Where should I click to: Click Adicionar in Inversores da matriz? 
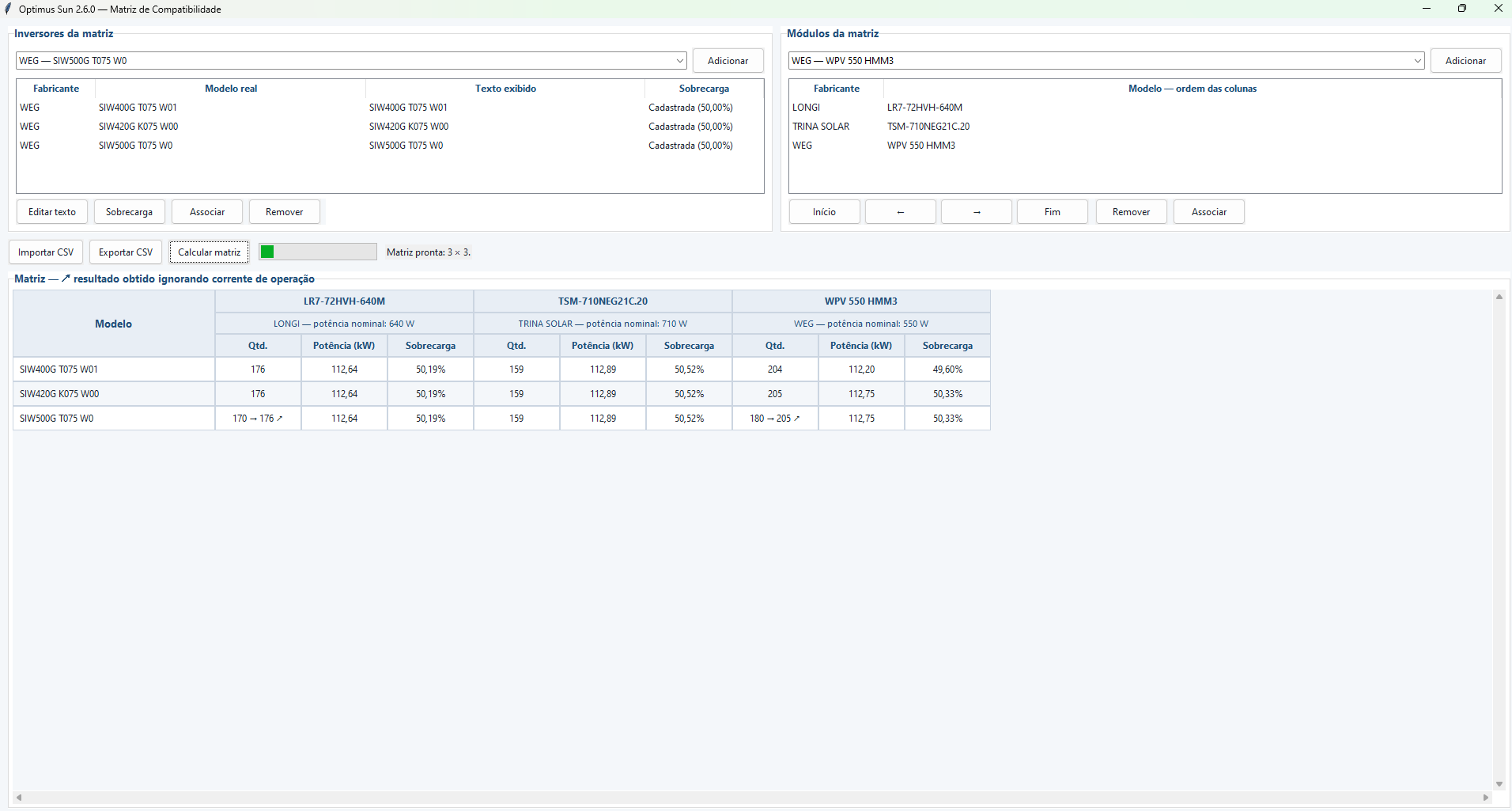tap(728, 61)
